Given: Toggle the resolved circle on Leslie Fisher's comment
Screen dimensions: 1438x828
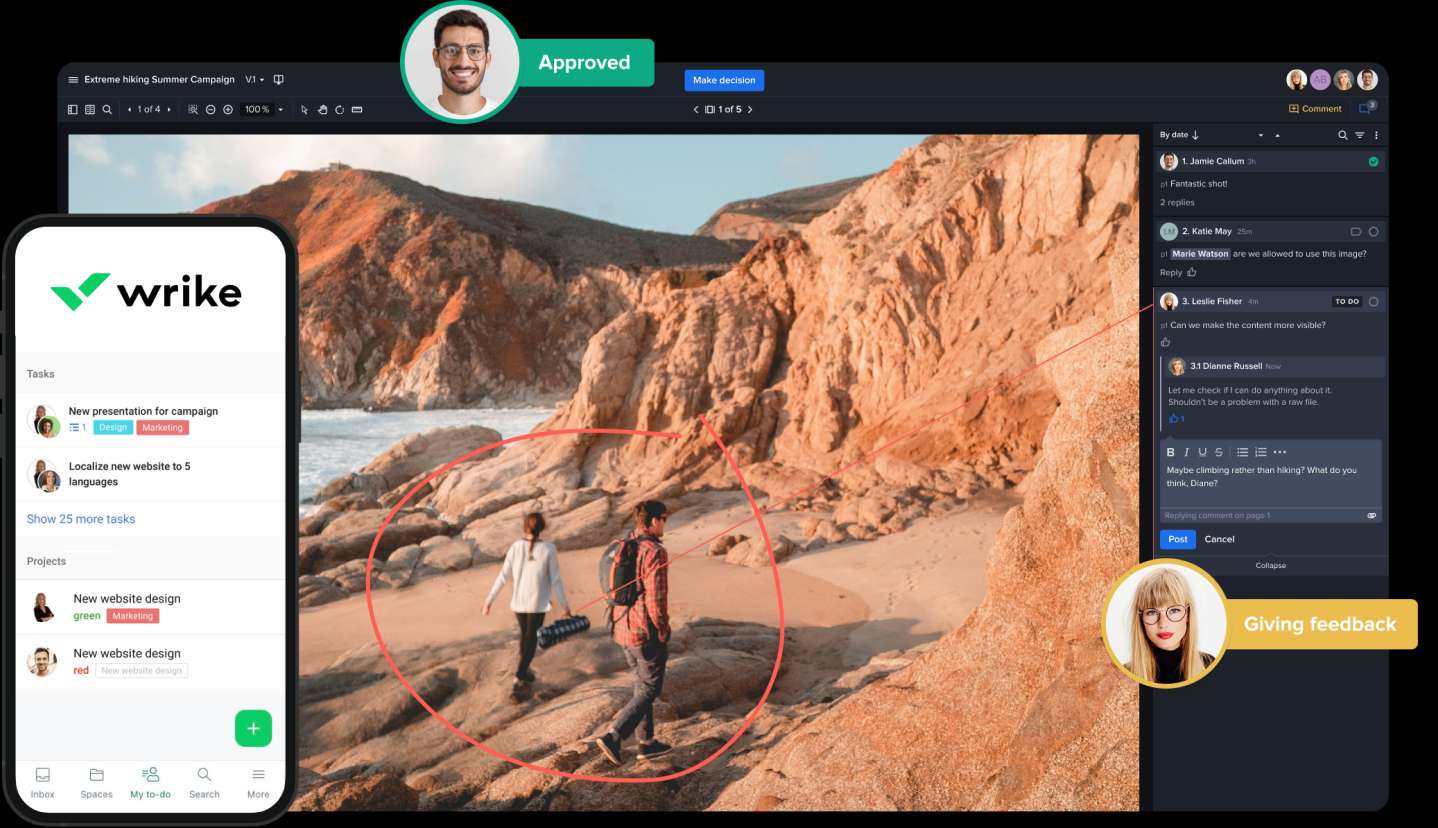Looking at the screenshot, I should point(1373,302).
